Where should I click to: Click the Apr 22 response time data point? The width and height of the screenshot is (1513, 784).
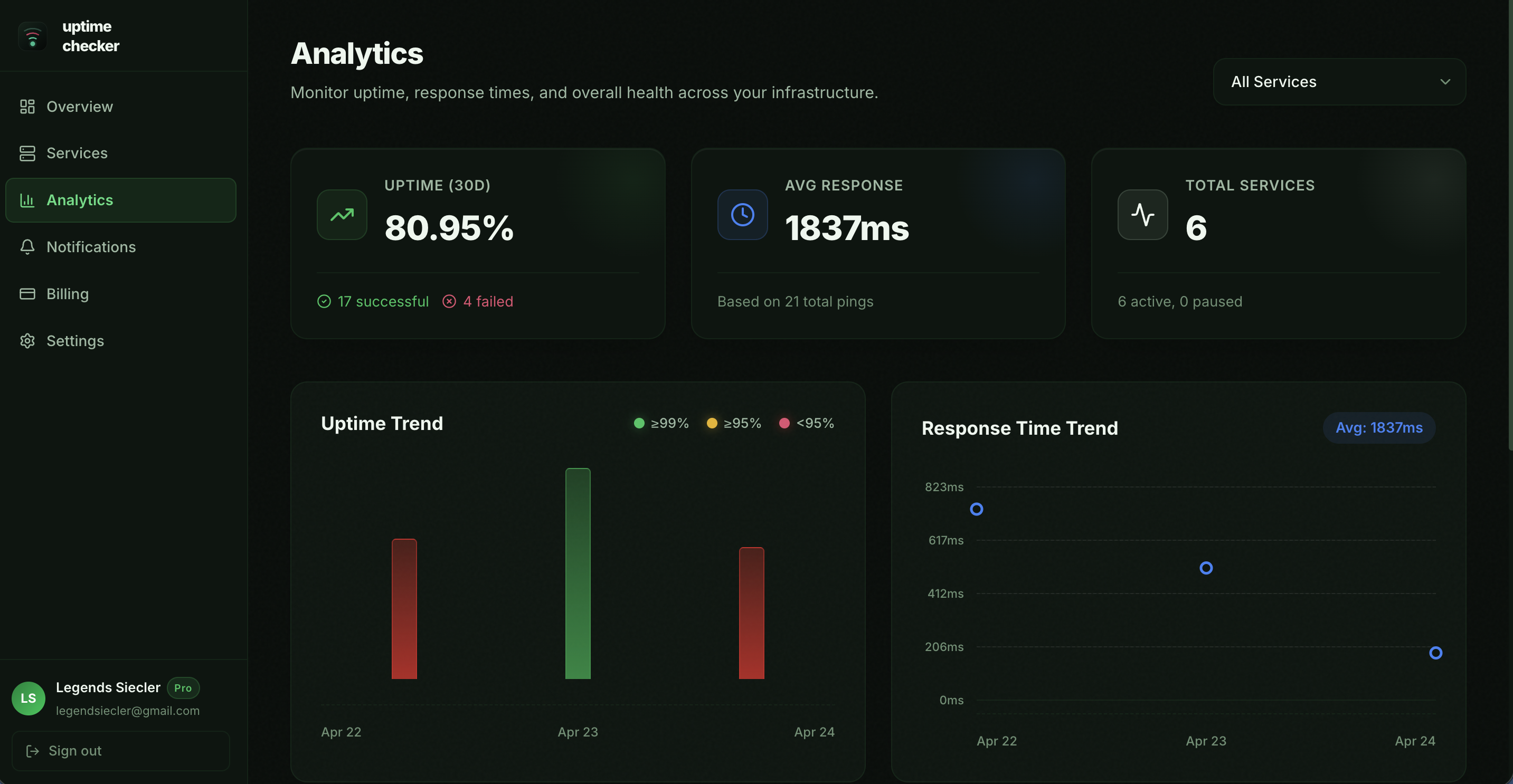(x=977, y=509)
